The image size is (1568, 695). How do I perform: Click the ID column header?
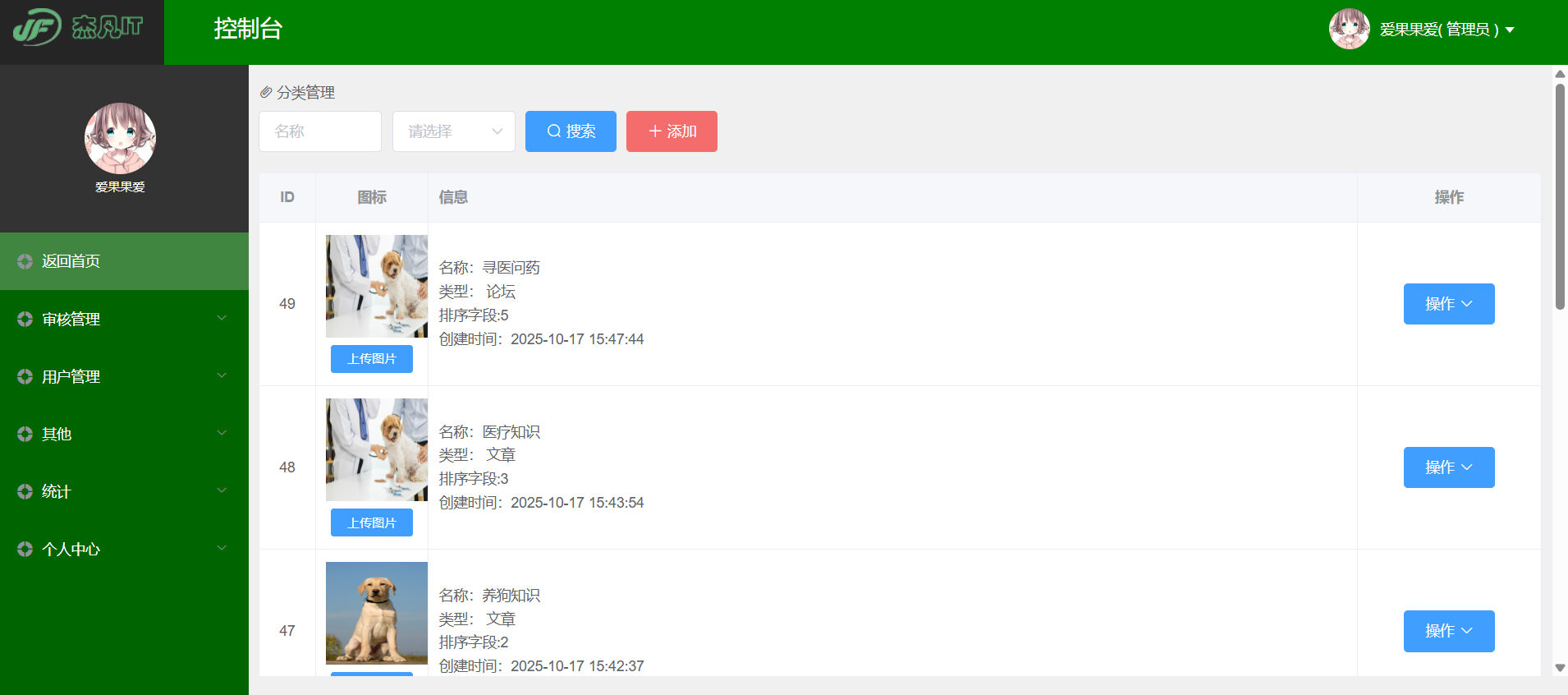[287, 197]
